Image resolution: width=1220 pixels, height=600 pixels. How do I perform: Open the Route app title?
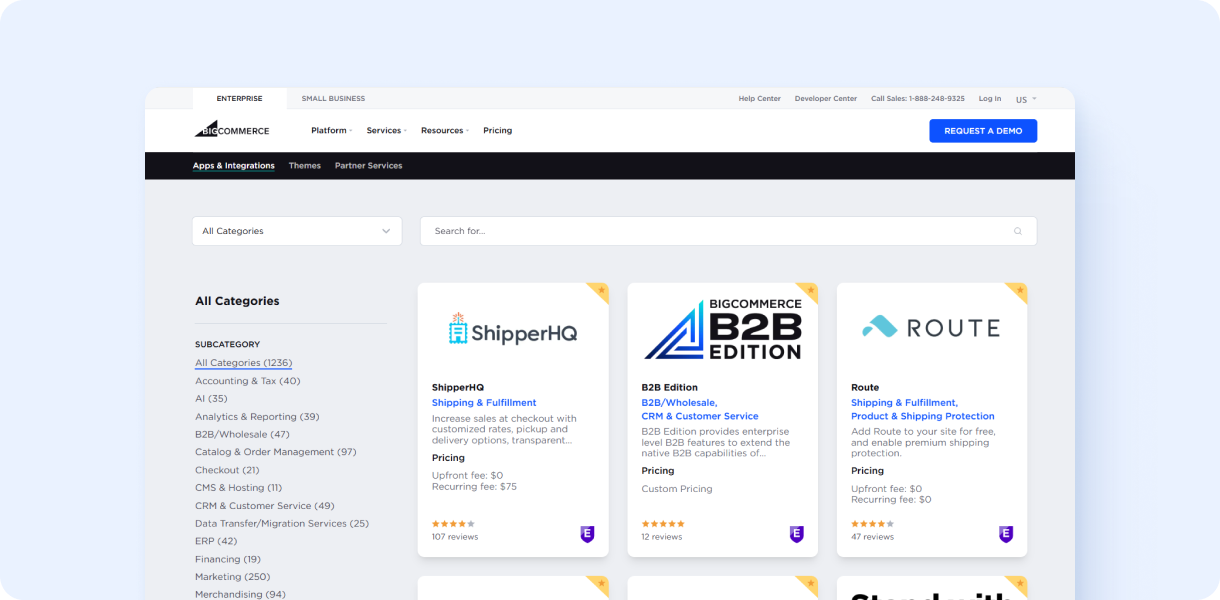click(x=865, y=388)
